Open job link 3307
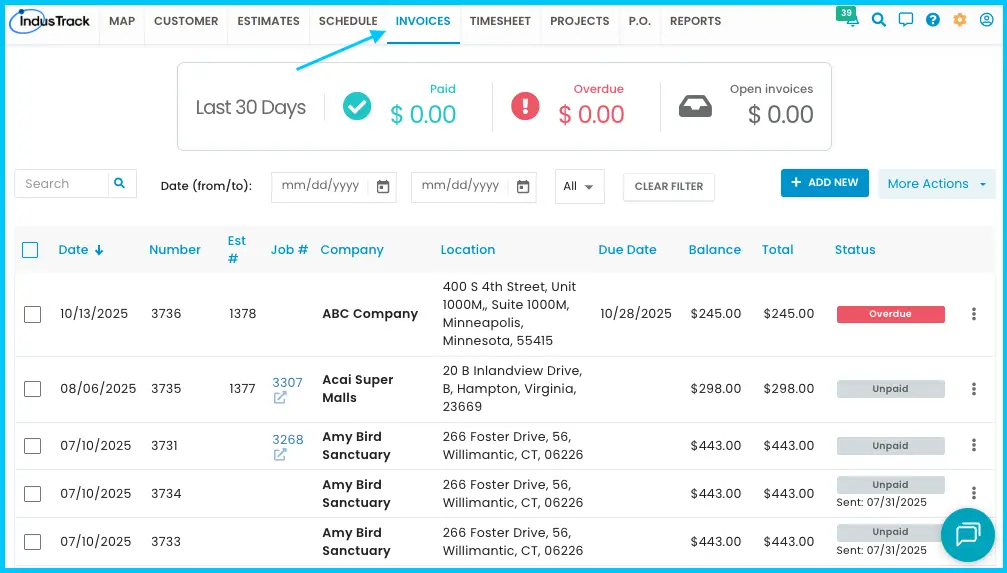The width and height of the screenshot is (1007, 573). point(287,383)
